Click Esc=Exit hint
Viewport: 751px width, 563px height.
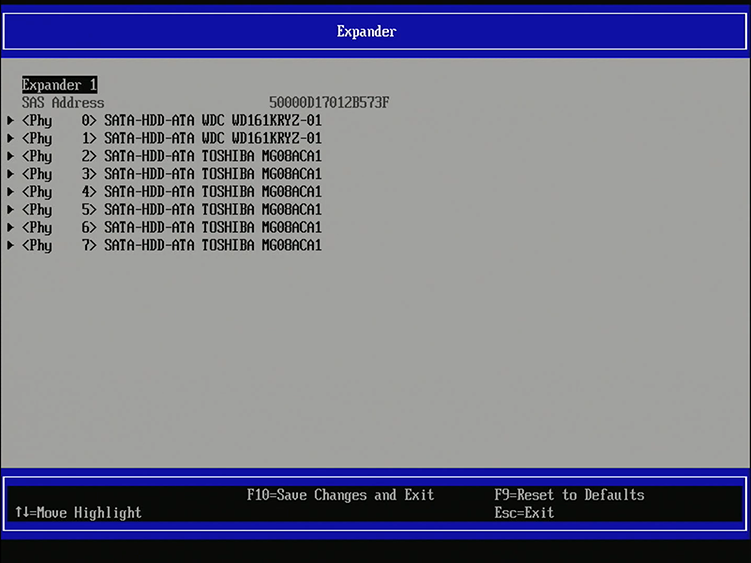pos(524,513)
